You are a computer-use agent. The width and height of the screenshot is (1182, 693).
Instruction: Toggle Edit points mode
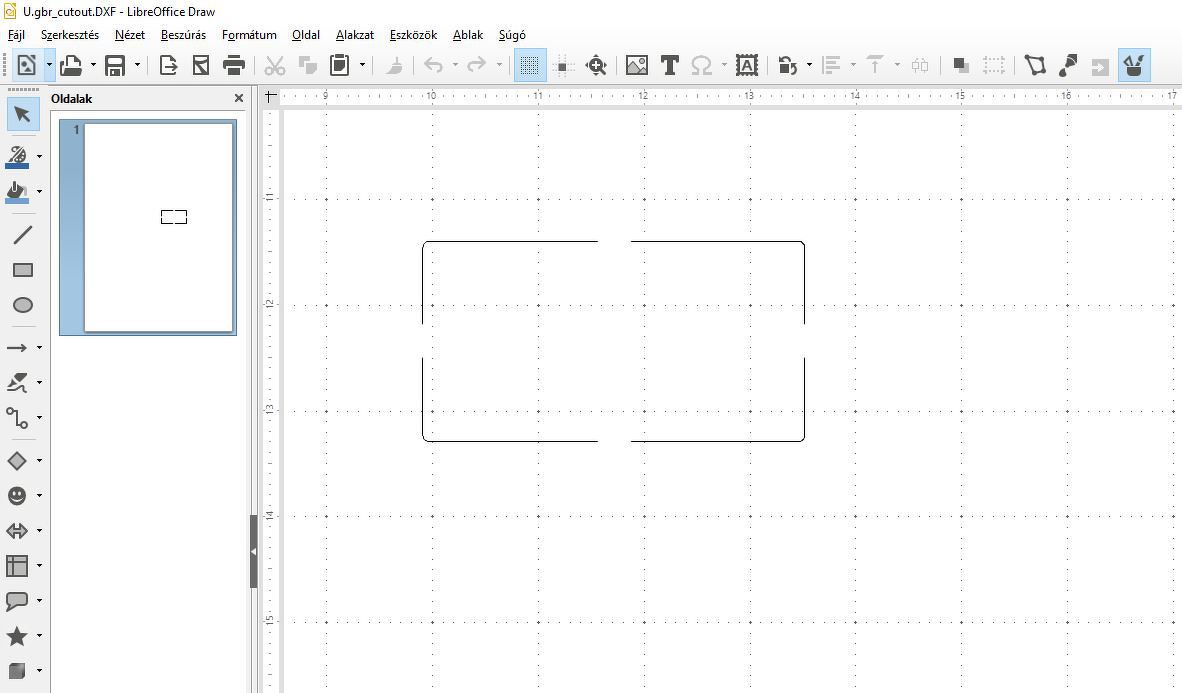(x=1035, y=66)
